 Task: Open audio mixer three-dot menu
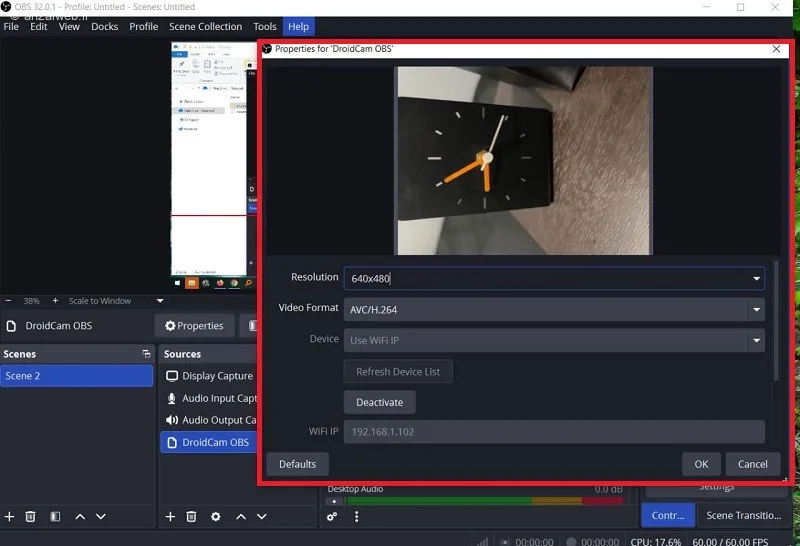click(x=357, y=516)
